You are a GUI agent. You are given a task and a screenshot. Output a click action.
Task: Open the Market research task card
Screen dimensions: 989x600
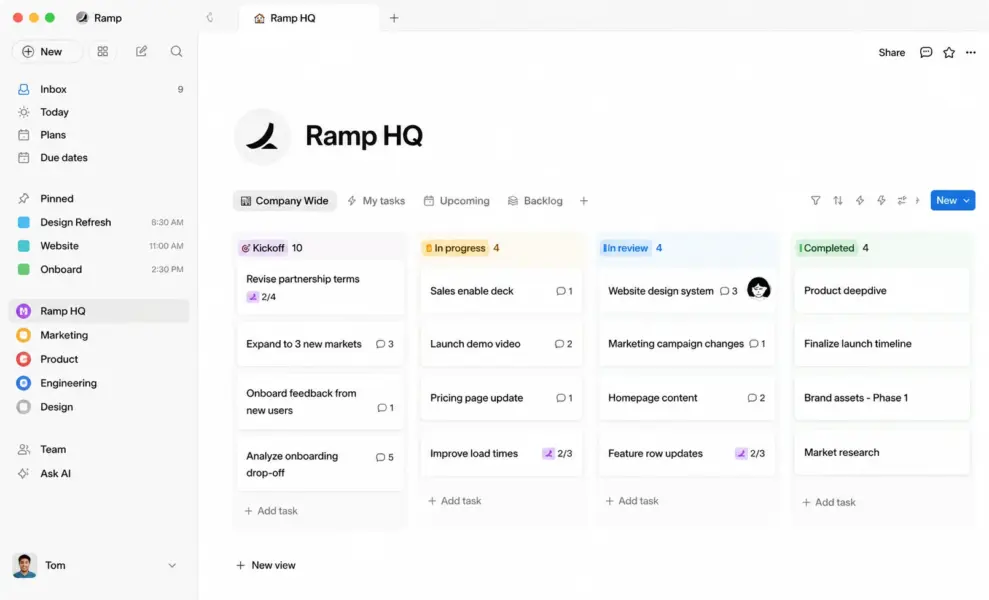[882, 452]
